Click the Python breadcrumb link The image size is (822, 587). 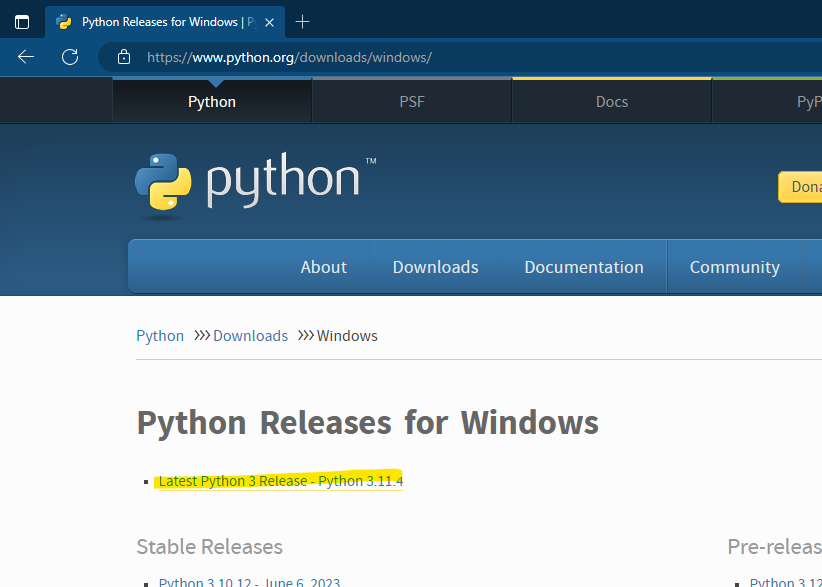160,336
